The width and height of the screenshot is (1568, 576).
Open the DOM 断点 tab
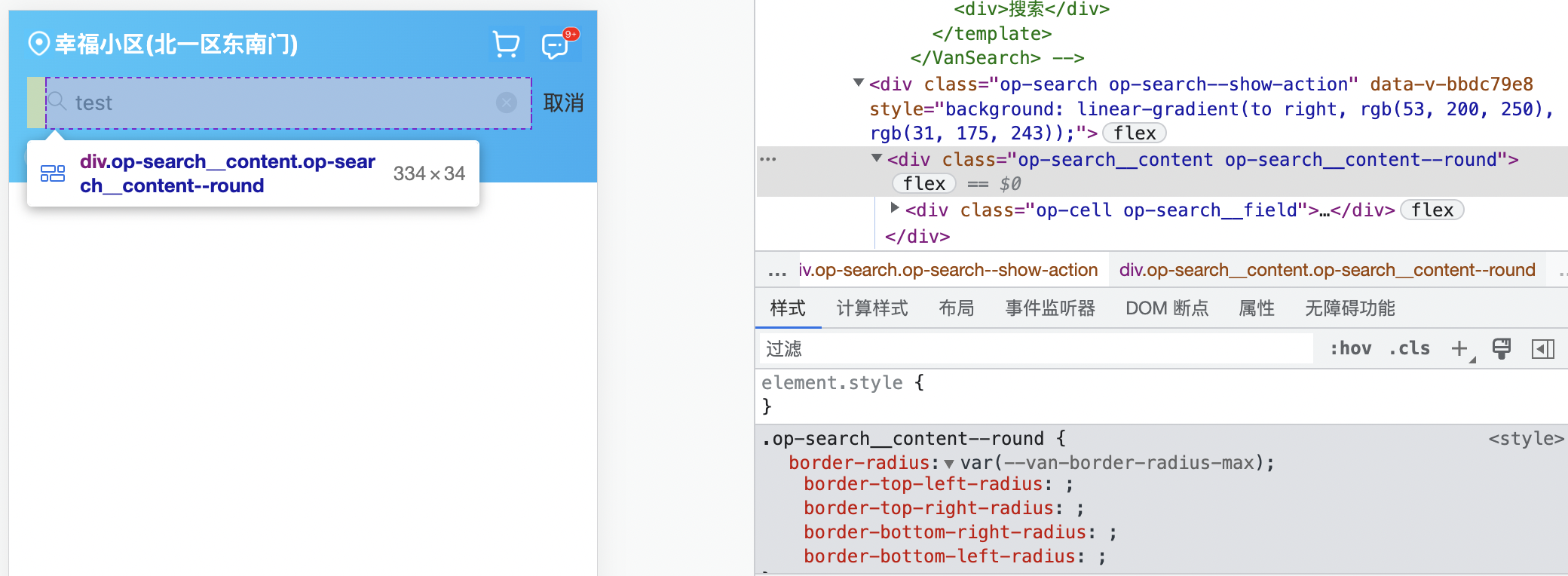click(1167, 308)
